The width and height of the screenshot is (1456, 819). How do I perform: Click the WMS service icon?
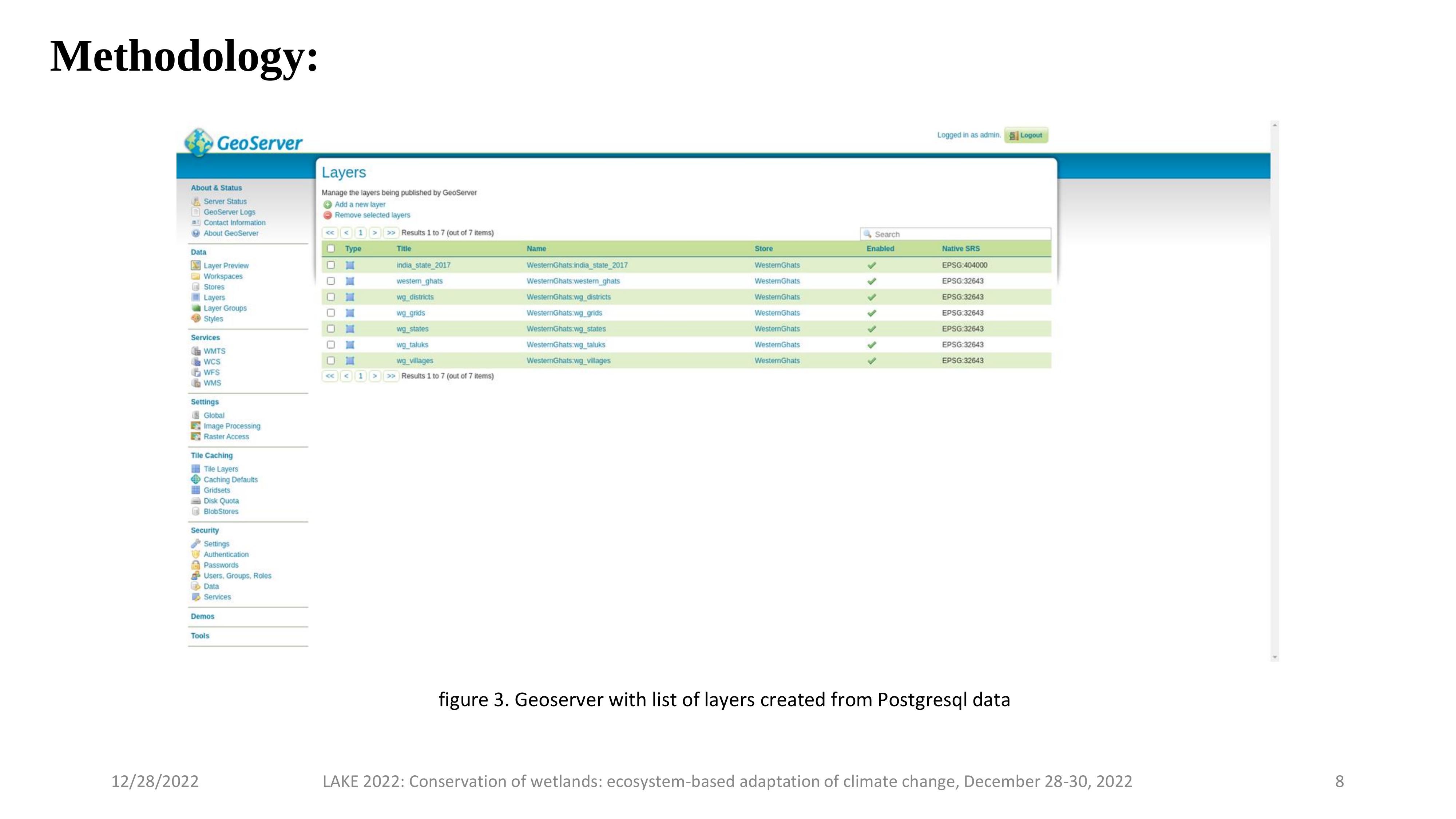(x=195, y=383)
